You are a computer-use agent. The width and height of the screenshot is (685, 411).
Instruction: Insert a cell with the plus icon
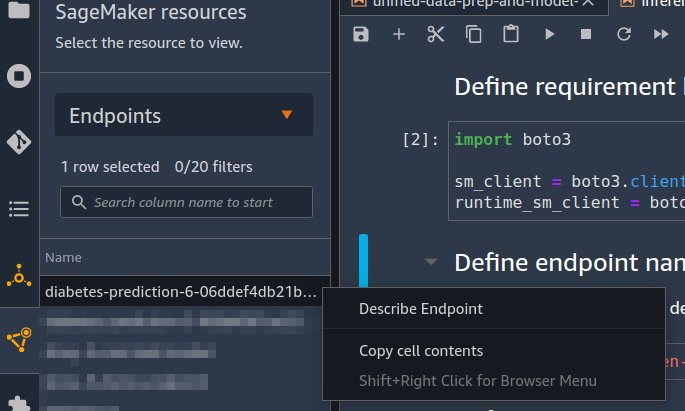(398, 34)
